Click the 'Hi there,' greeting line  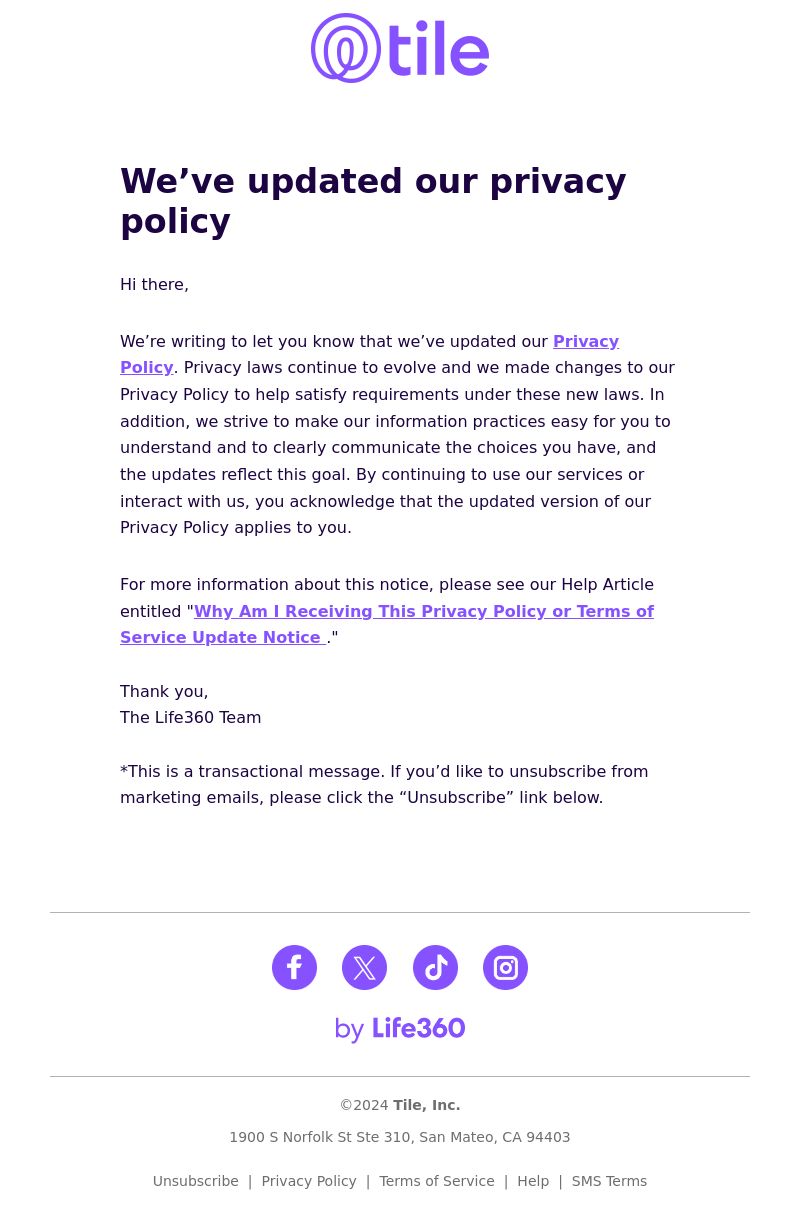(154, 285)
